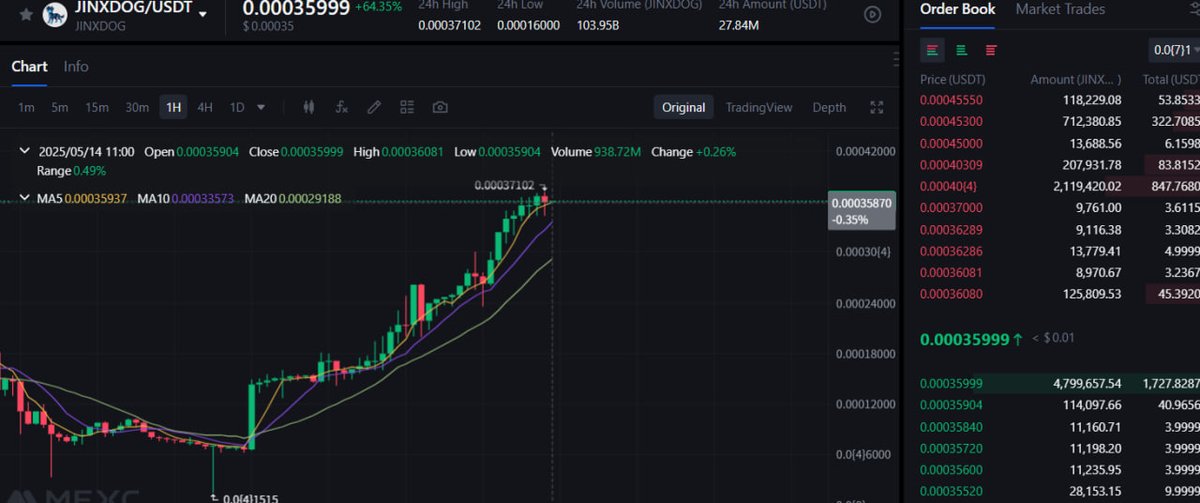Viewport: 1200px width, 503px height.
Task: Select bid price 0.00035600
Action: pyautogui.click(x=951, y=469)
